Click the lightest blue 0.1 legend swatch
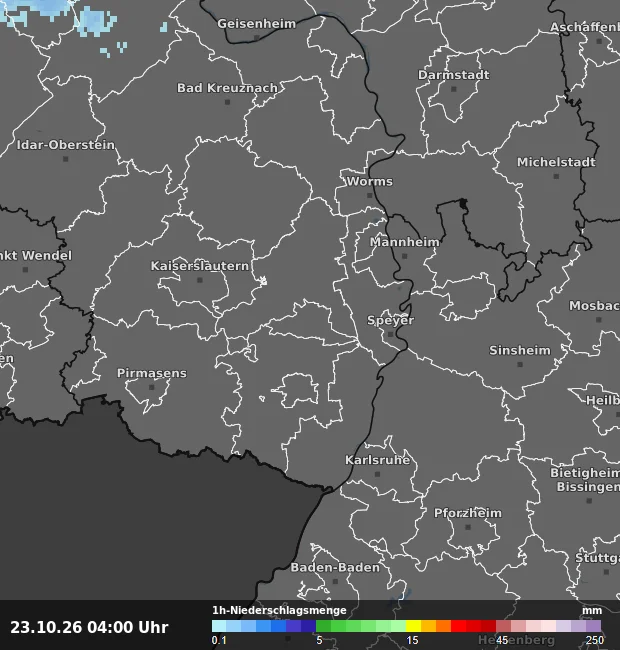 pos(219,626)
